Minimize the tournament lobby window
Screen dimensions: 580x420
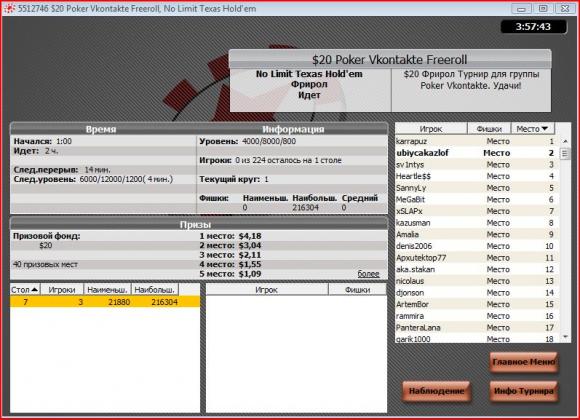point(521,9)
